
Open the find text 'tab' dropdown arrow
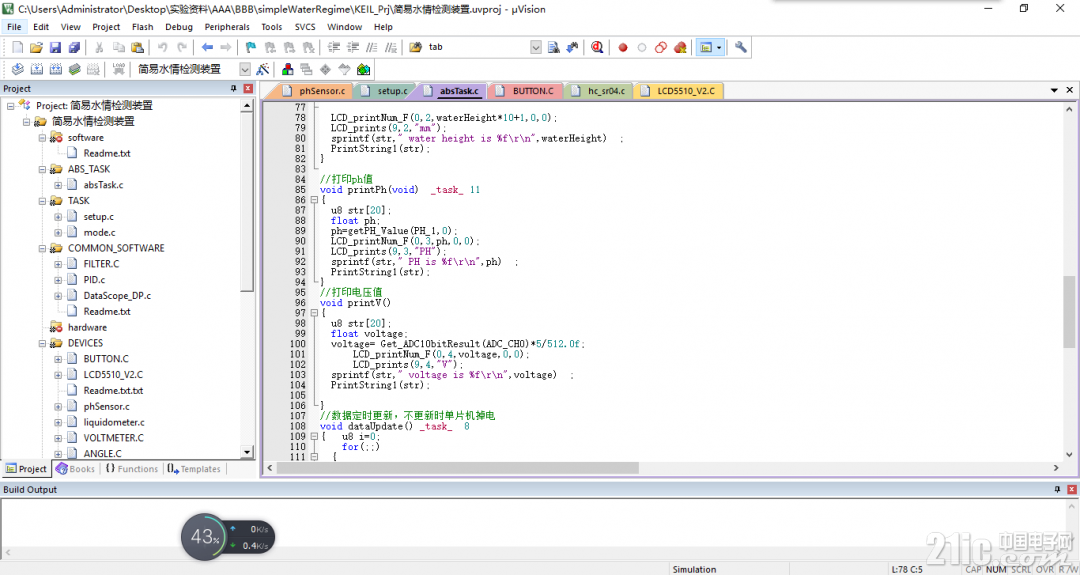pyautogui.click(x=536, y=47)
